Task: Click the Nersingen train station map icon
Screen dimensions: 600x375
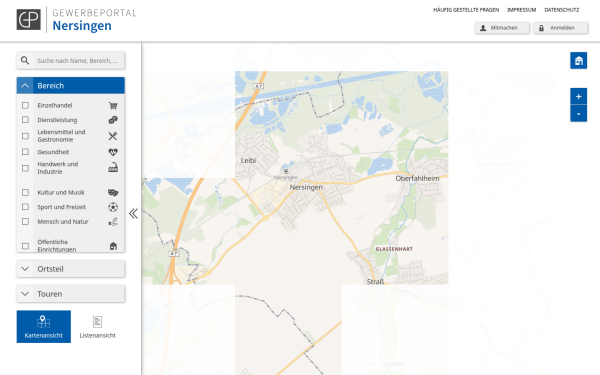Action: [286, 171]
